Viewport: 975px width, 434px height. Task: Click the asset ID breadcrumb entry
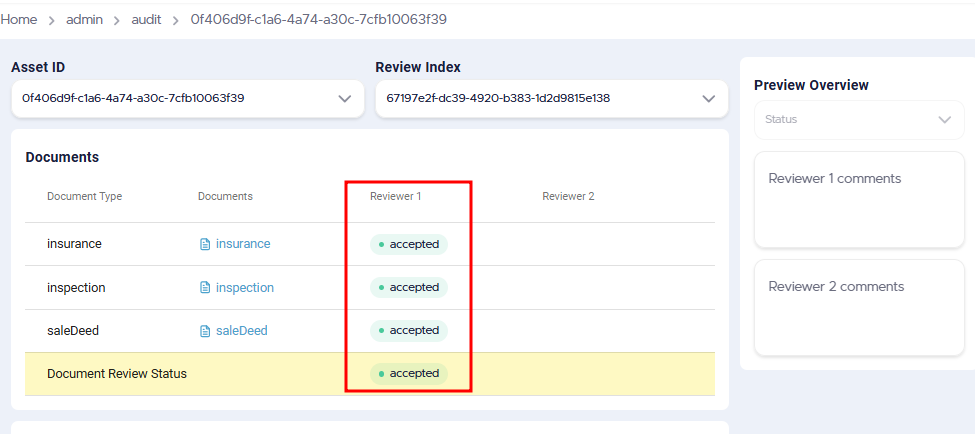point(318,20)
